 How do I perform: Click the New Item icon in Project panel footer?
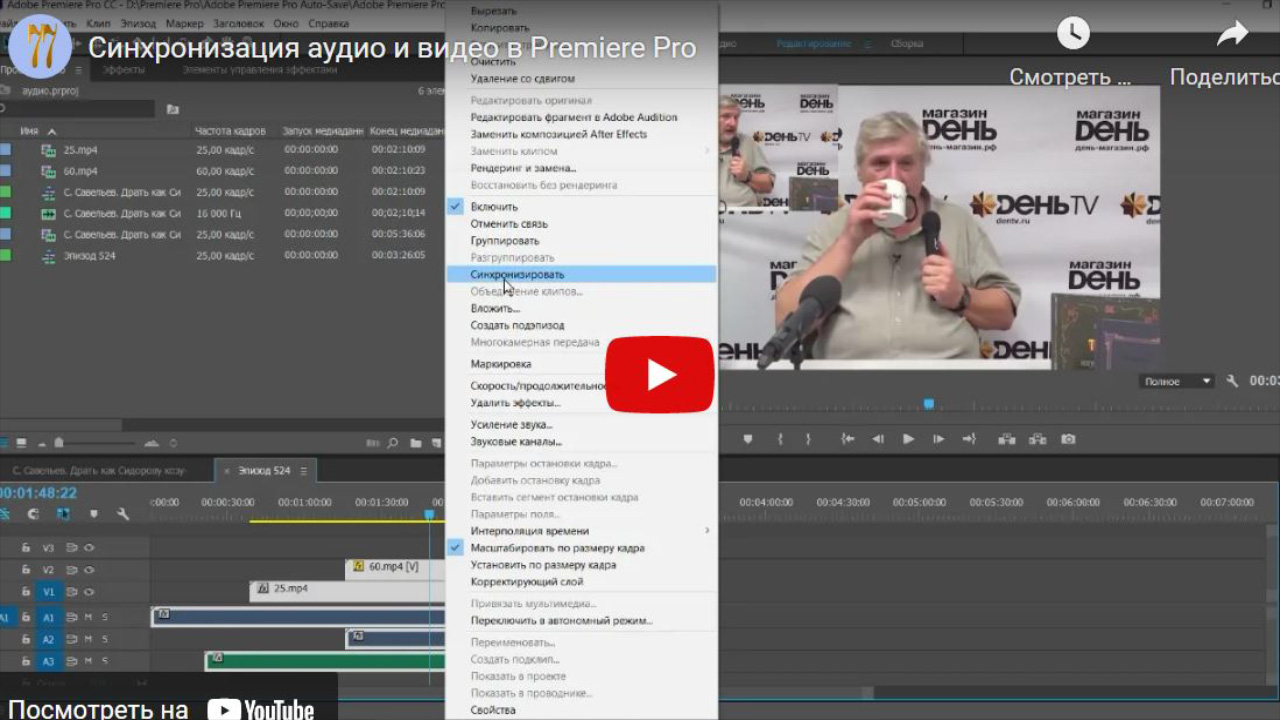(x=436, y=443)
